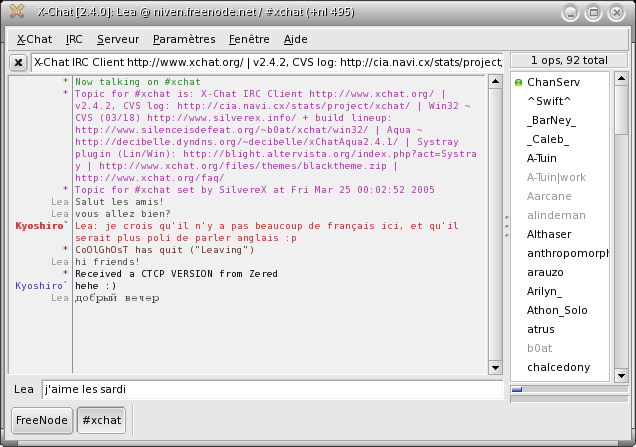636x447 pixels.
Task: Open the silenceisdefeat.org win32 link
Action: 222,130
